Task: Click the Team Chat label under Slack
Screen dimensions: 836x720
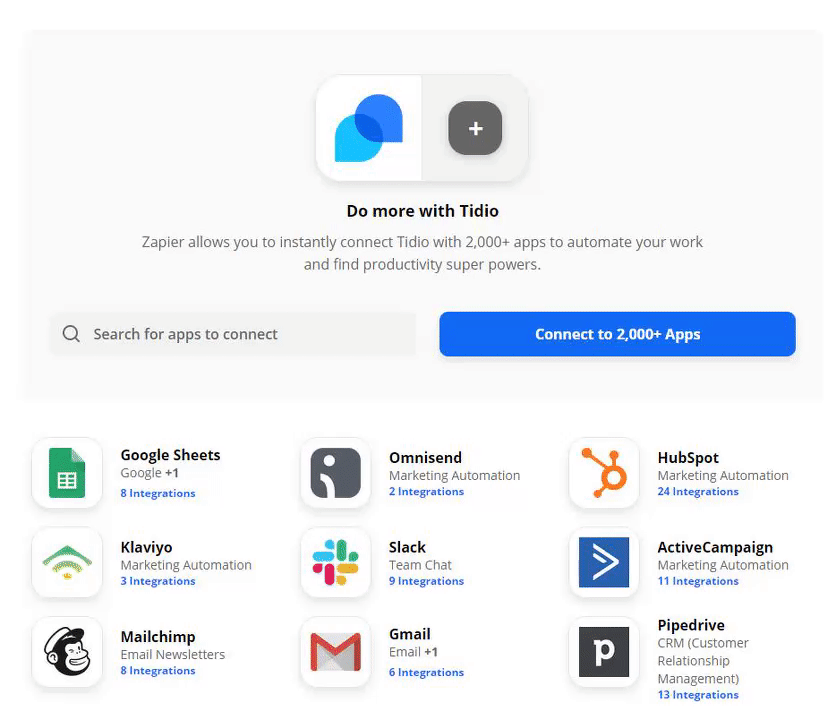Action: pos(420,565)
